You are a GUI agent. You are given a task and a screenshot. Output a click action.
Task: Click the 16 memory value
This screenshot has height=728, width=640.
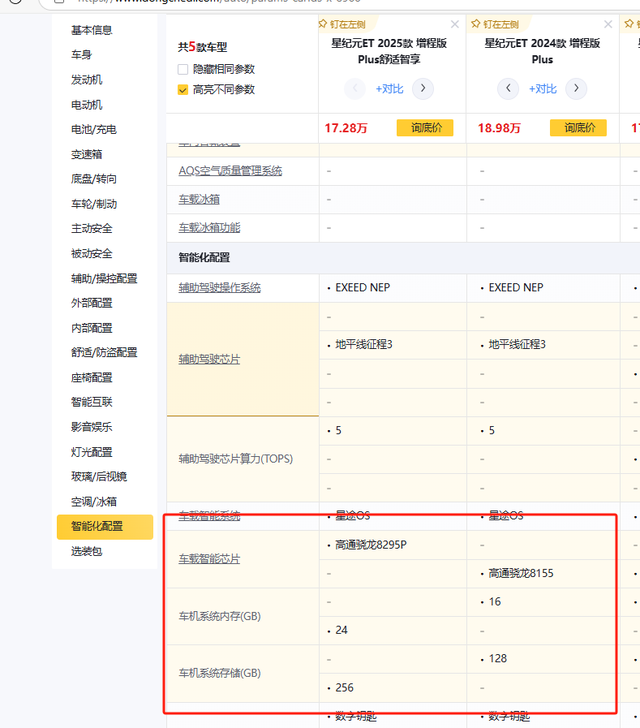(495, 602)
